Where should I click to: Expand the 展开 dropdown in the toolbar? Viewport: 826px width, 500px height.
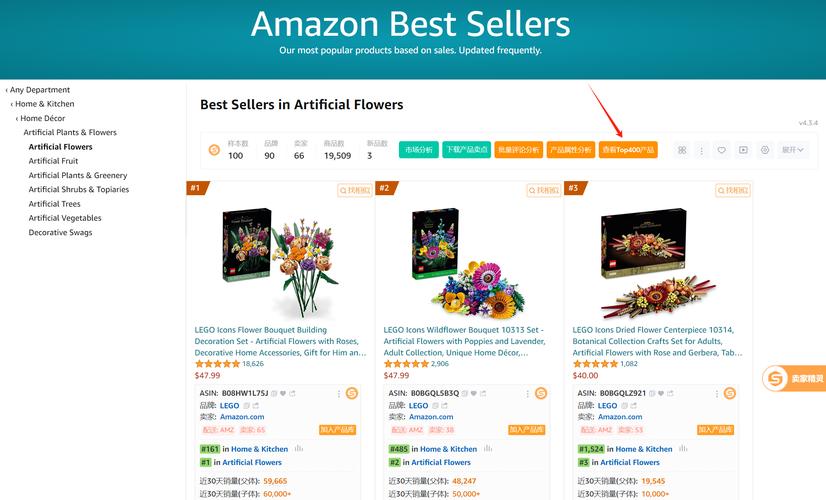click(793, 150)
